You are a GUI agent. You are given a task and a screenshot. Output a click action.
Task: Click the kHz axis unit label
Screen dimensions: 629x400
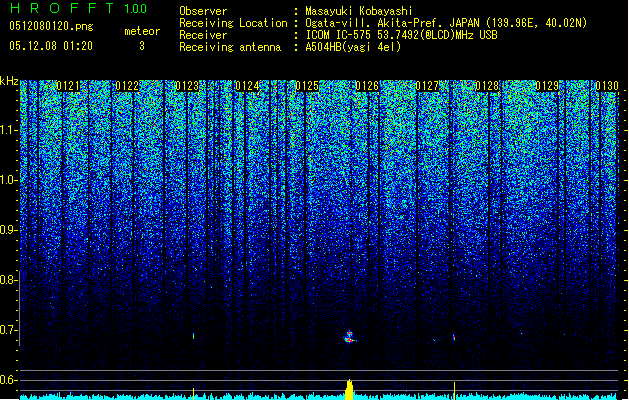[x=9, y=81]
